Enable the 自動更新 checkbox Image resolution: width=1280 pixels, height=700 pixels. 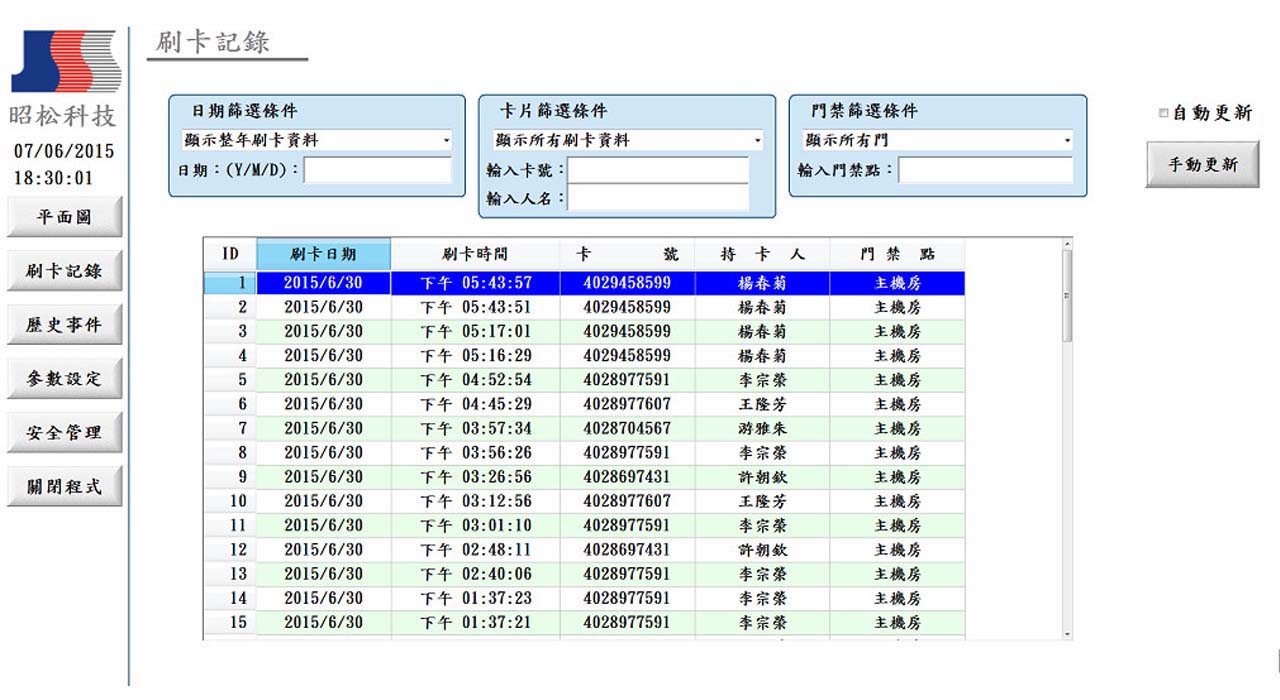pyautogui.click(x=1163, y=113)
